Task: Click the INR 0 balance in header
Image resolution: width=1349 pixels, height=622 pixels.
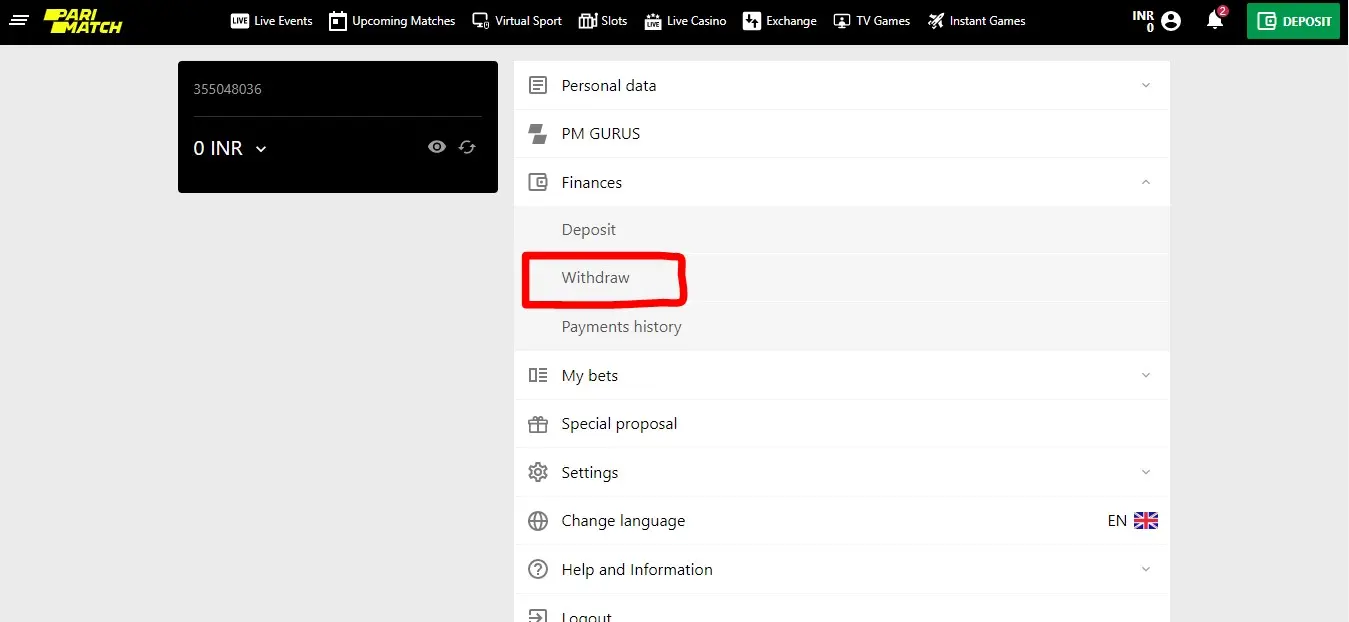Action: [1143, 21]
